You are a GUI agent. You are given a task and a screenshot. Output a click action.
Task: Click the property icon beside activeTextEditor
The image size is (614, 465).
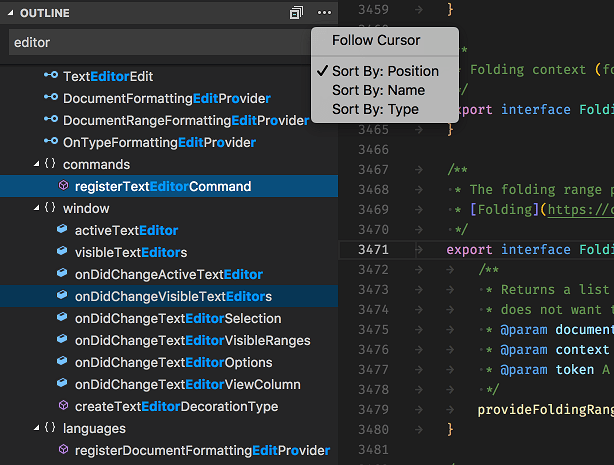coord(62,230)
